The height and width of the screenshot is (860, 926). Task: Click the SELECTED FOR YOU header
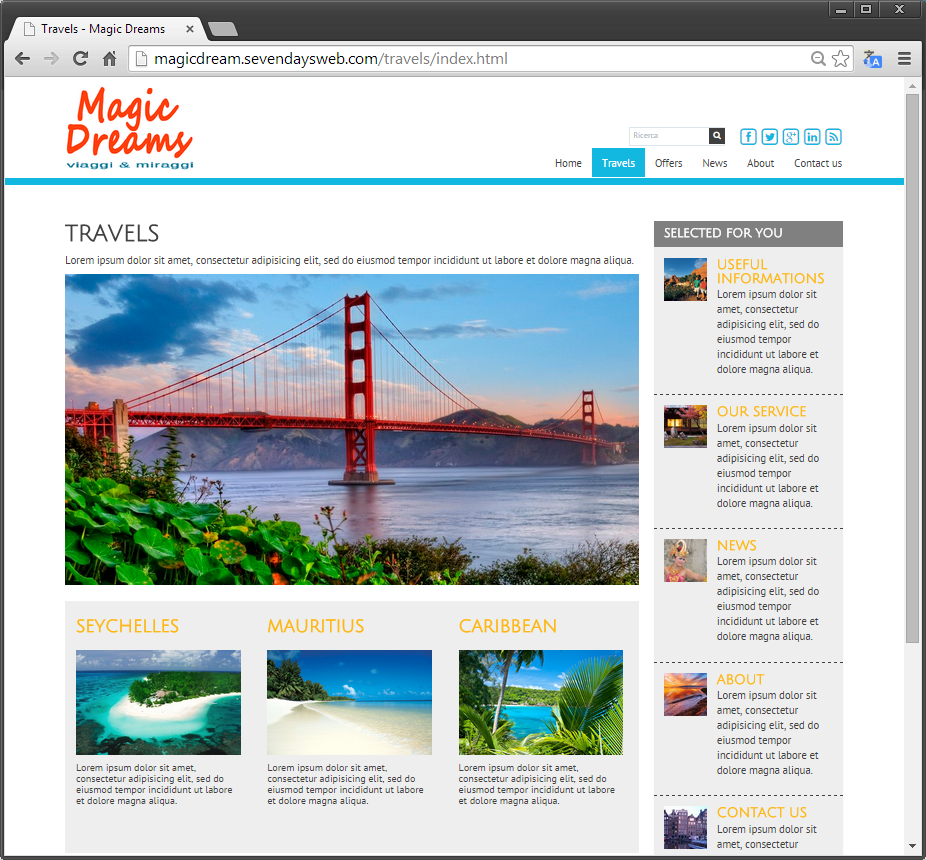point(748,233)
